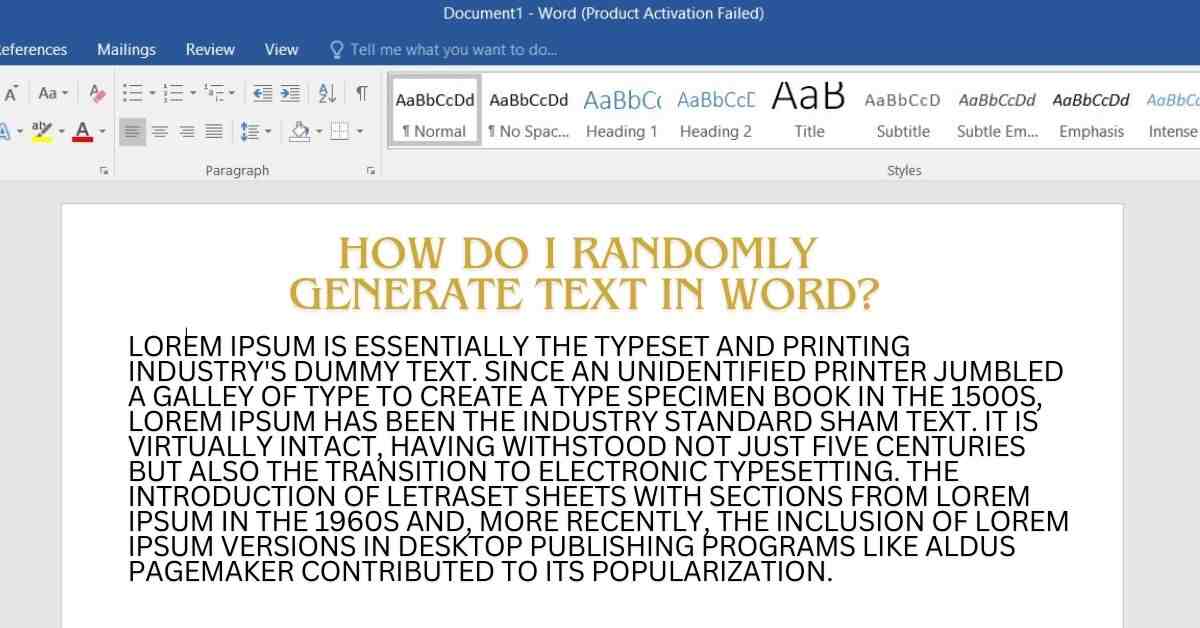Justify the paragraph text
1200x628 pixels.
214,131
